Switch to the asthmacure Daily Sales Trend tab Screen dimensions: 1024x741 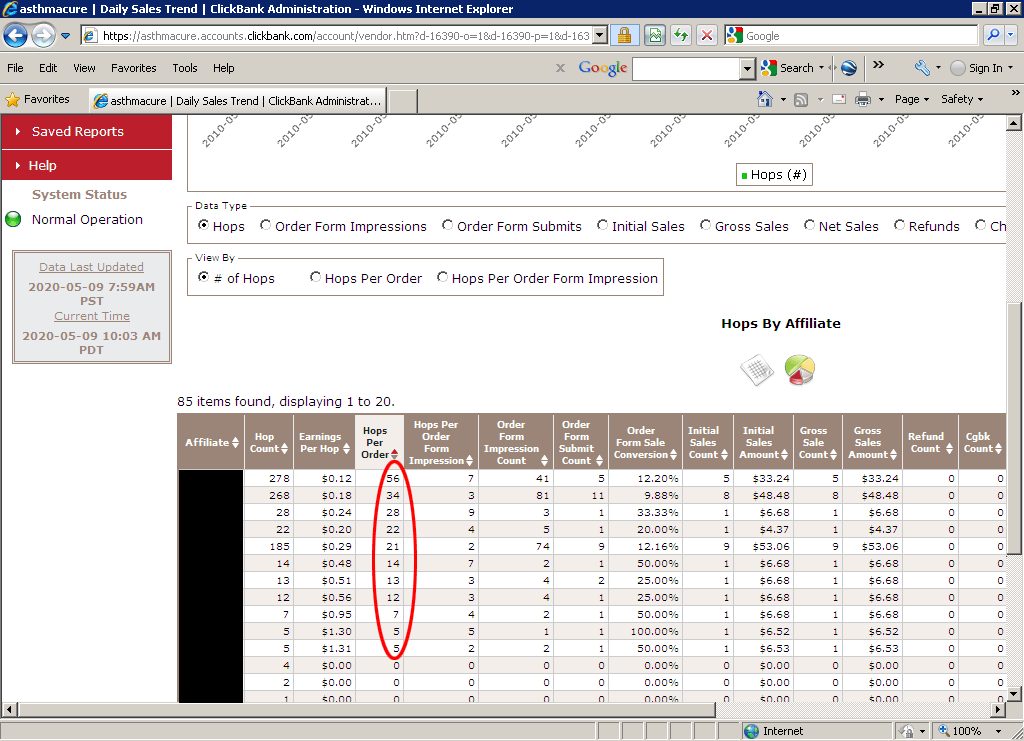(x=237, y=101)
